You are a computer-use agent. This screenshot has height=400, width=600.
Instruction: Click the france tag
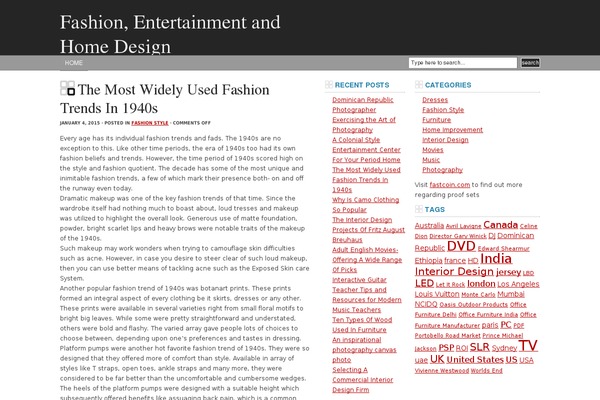point(455,260)
